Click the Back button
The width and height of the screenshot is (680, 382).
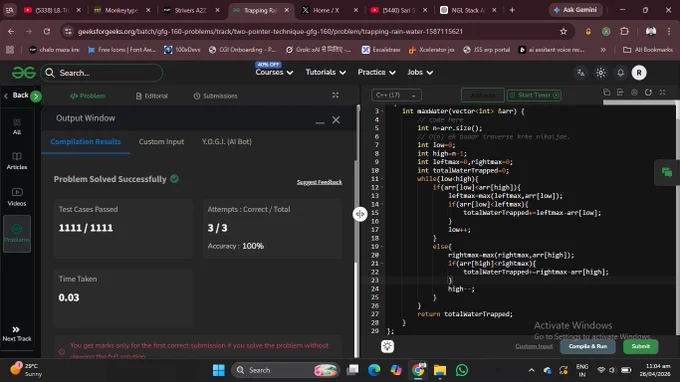16,95
